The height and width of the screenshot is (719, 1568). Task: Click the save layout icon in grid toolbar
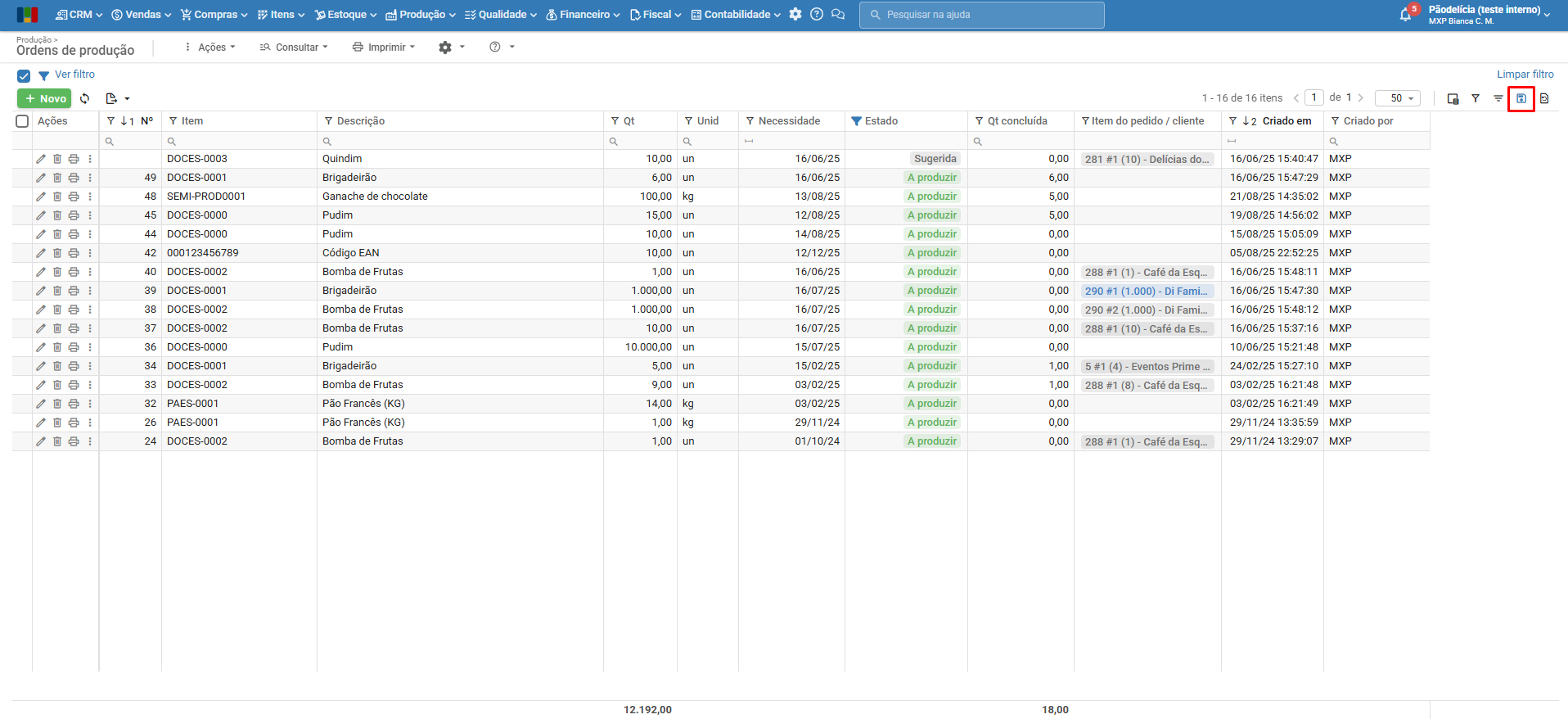1521,98
